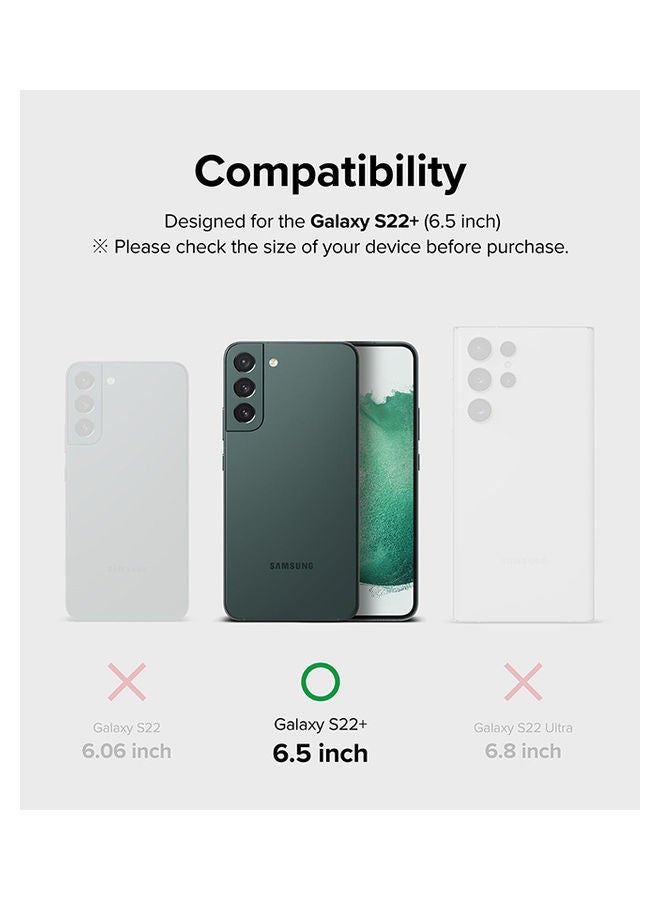The height and width of the screenshot is (900, 660).
Task: Click the green wallpaper screen of the front-facing phone
Action: pyautogui.click(x=386, y=480)
